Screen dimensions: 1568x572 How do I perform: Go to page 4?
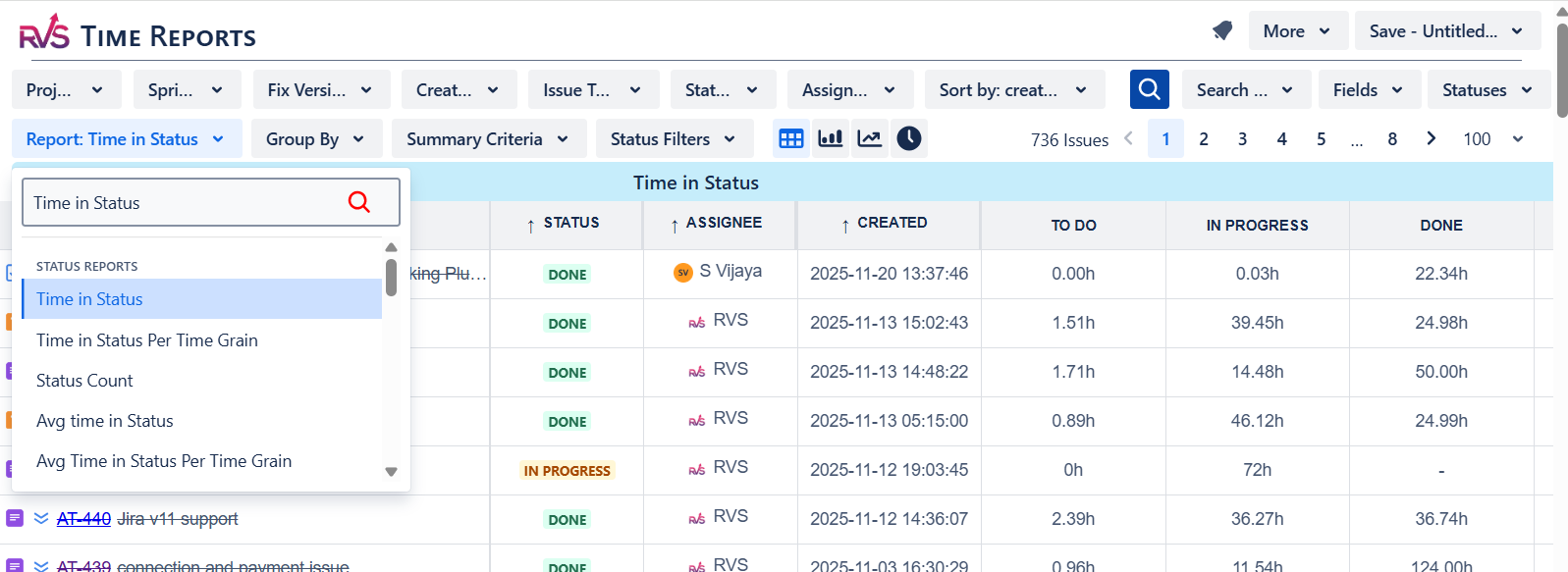coord(1281,138)
